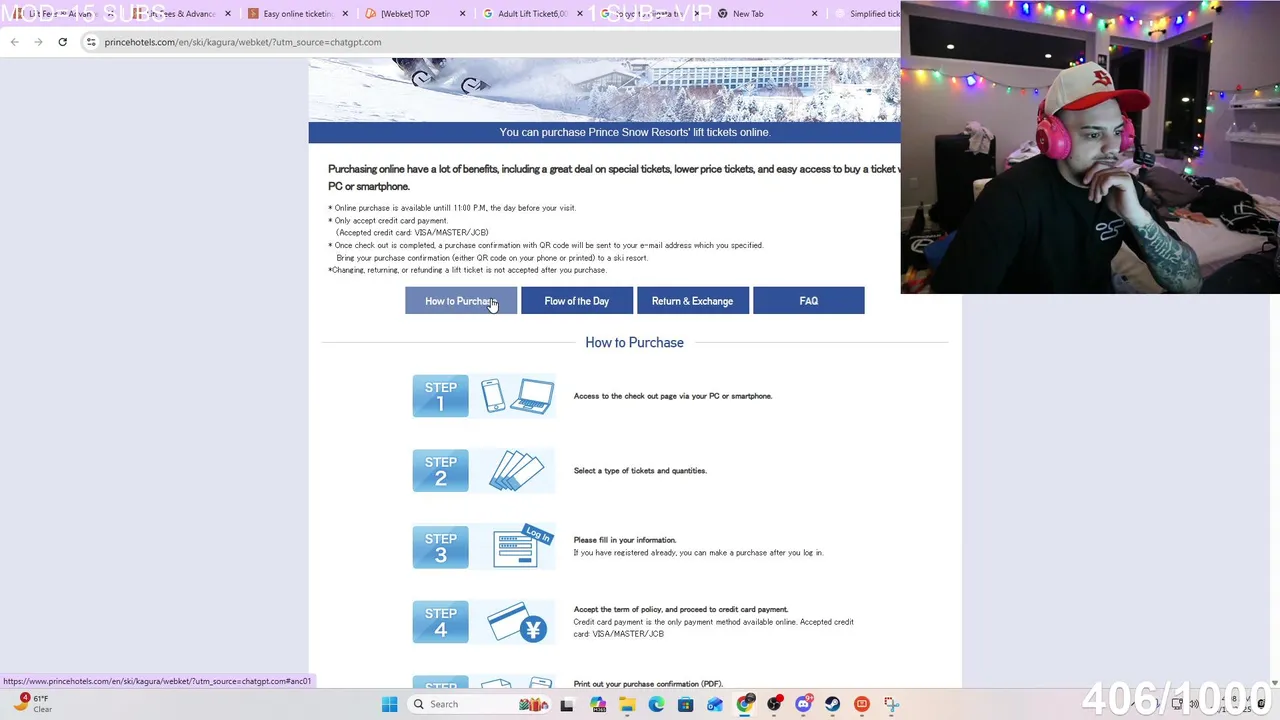The height and width of the screenshot is (720, 1280).
Task: Click the ski resort banner image
Action: (x=604, y=89)
